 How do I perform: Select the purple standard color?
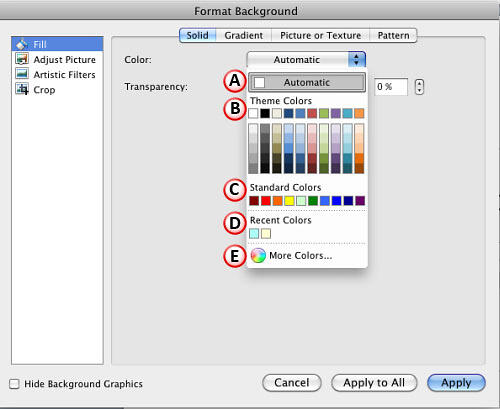(x=360, y=201)
